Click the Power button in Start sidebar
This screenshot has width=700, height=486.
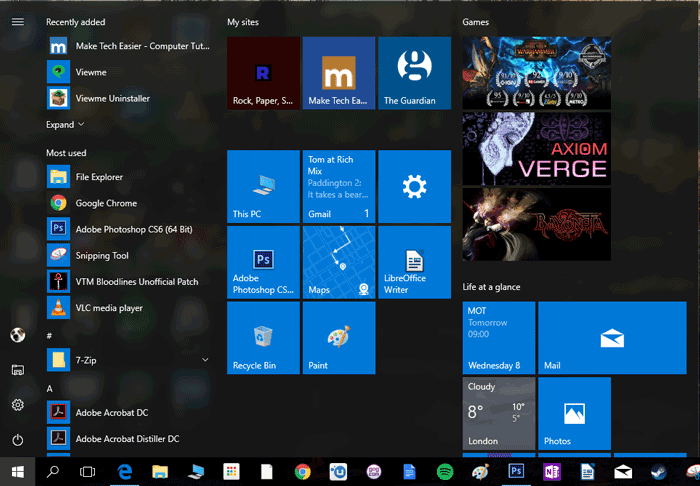coord(18,440)
